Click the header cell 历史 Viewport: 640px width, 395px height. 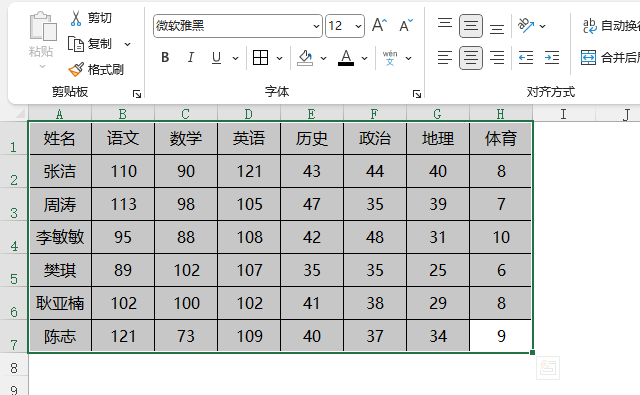coord(312,138)
